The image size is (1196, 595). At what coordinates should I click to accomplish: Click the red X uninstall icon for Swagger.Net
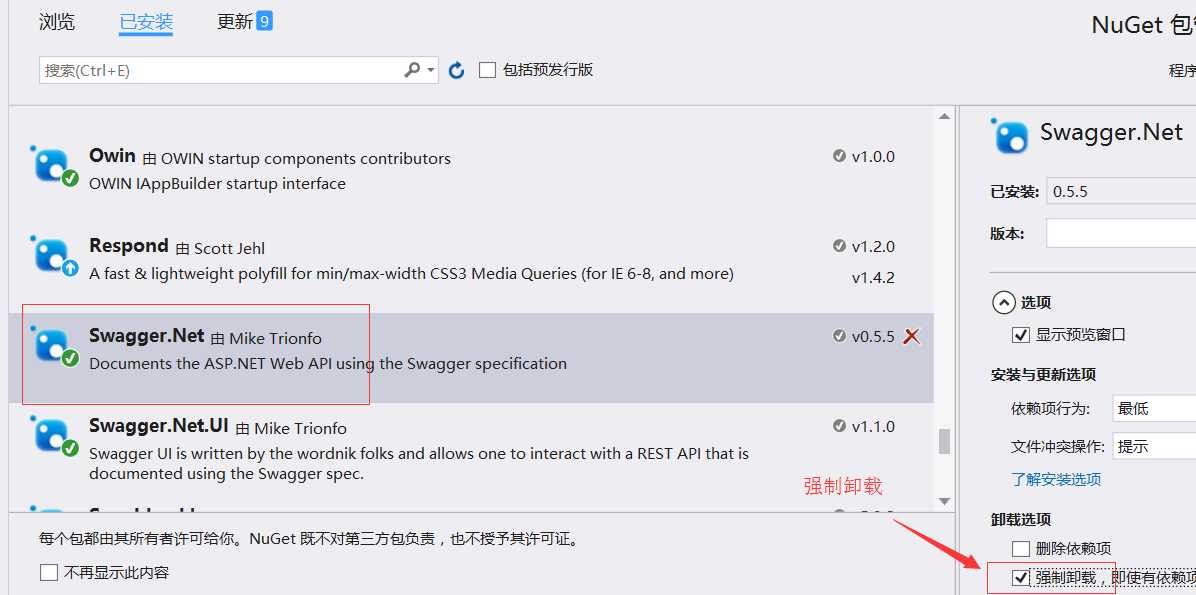coord(911,336)
